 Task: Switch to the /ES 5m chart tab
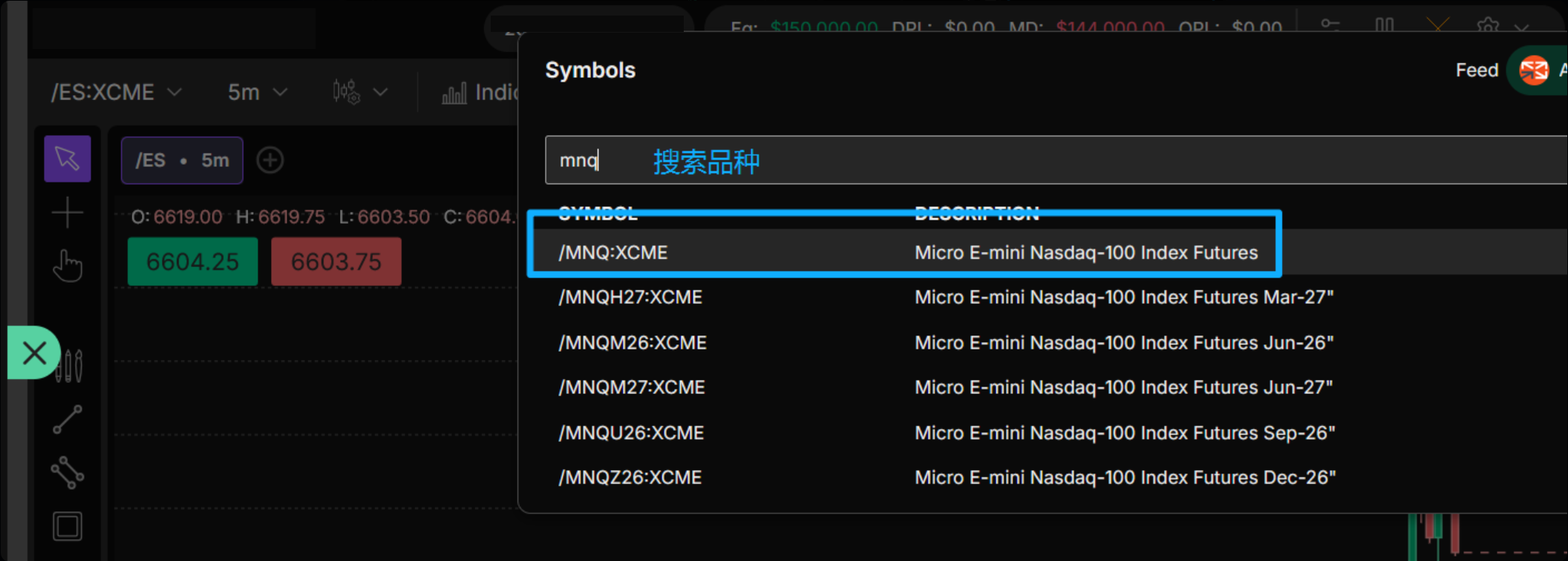(x=182, y=160)
